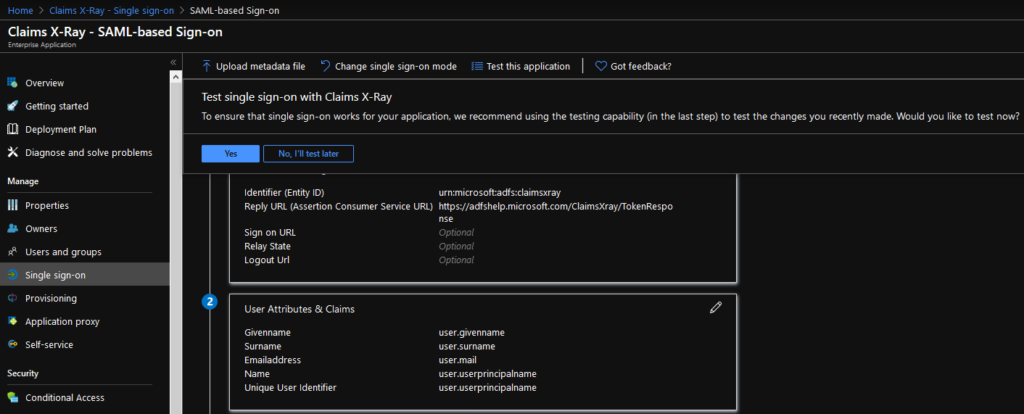Go to Home breadcrumb link
Viewport: 1024px width, 414px height.
point(20,9)
